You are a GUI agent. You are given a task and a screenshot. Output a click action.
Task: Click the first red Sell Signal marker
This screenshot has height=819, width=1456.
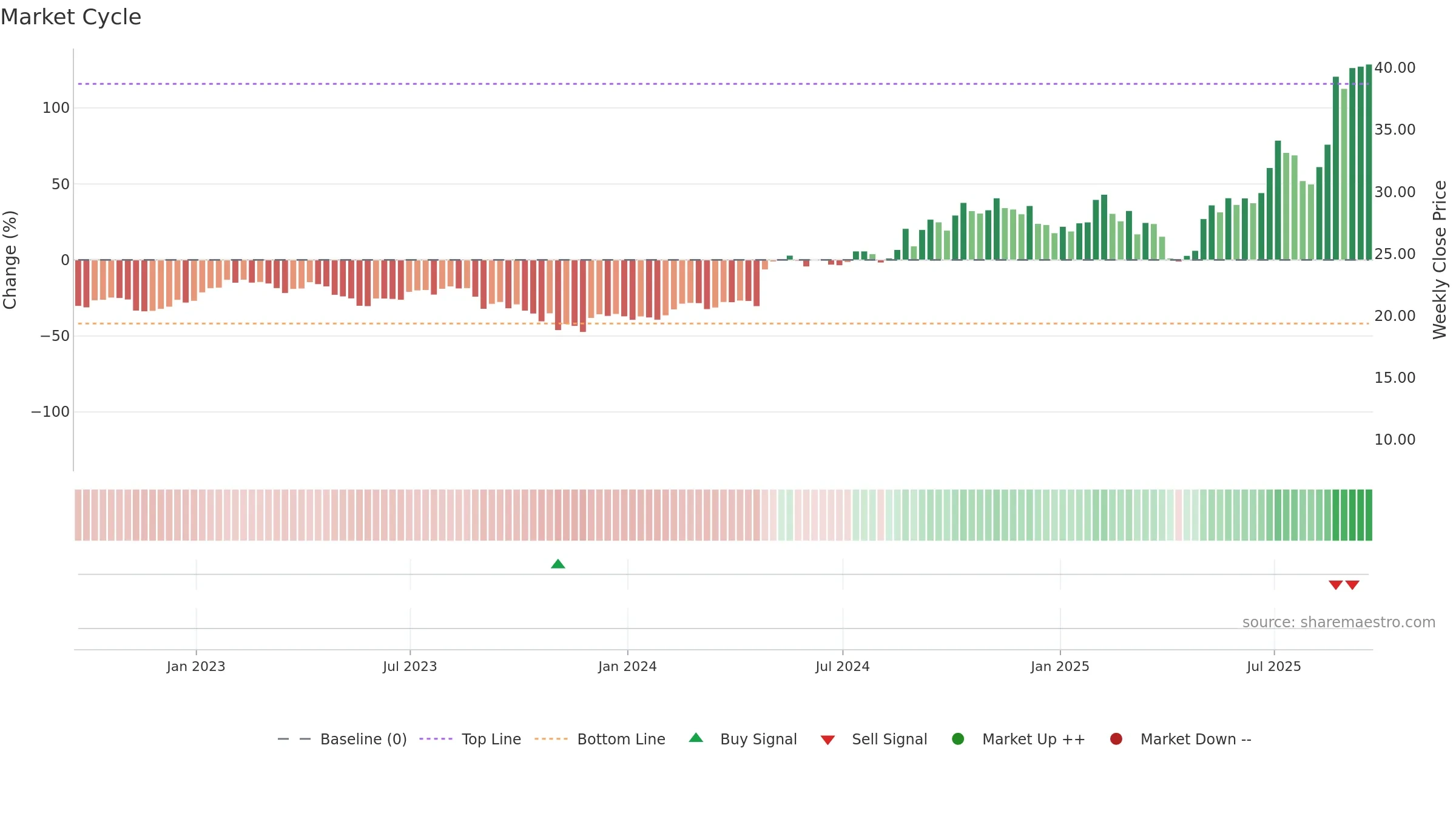point(1335,585)
